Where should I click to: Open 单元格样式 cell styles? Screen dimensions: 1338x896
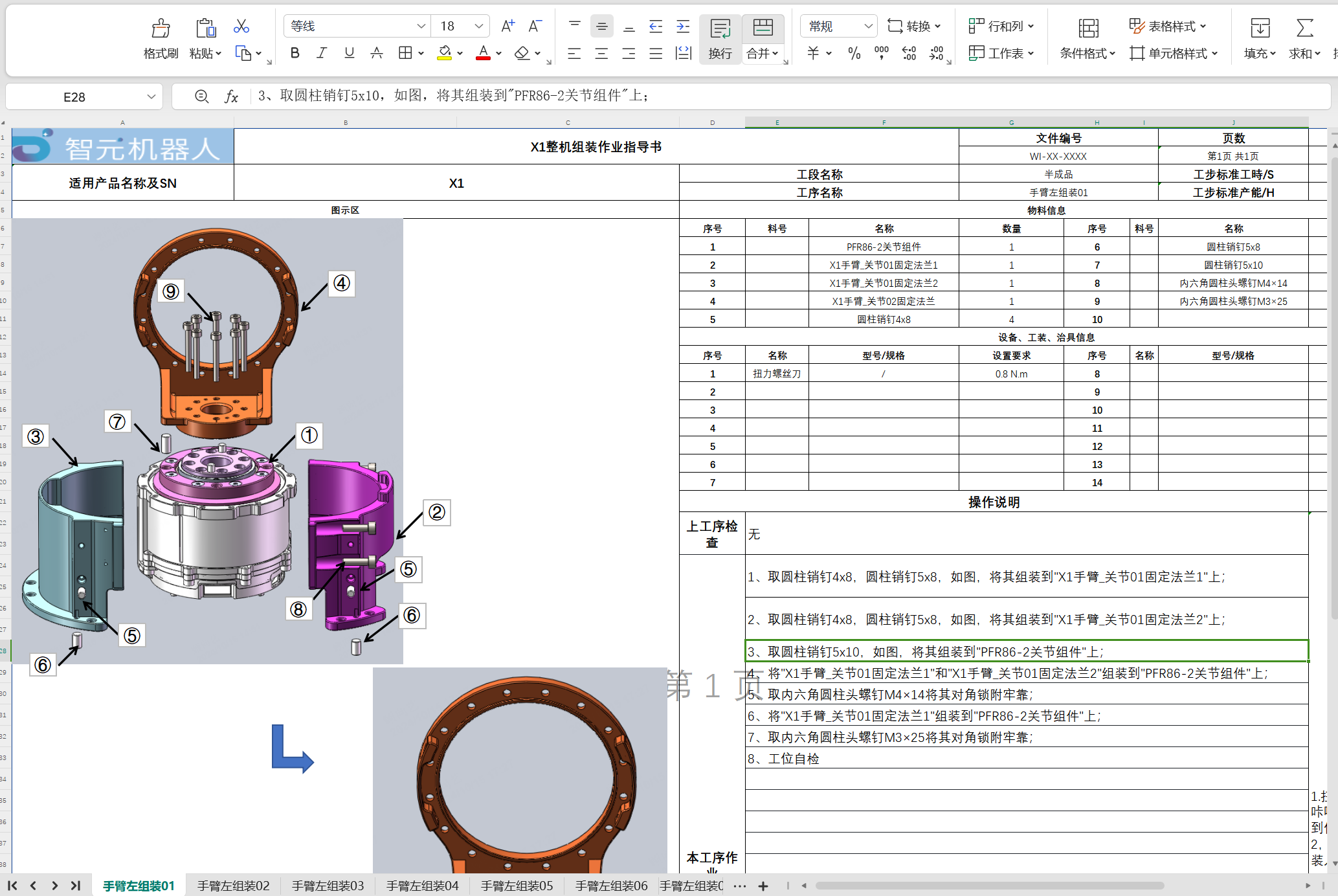pyautogui.click(x=1174, y=53)
